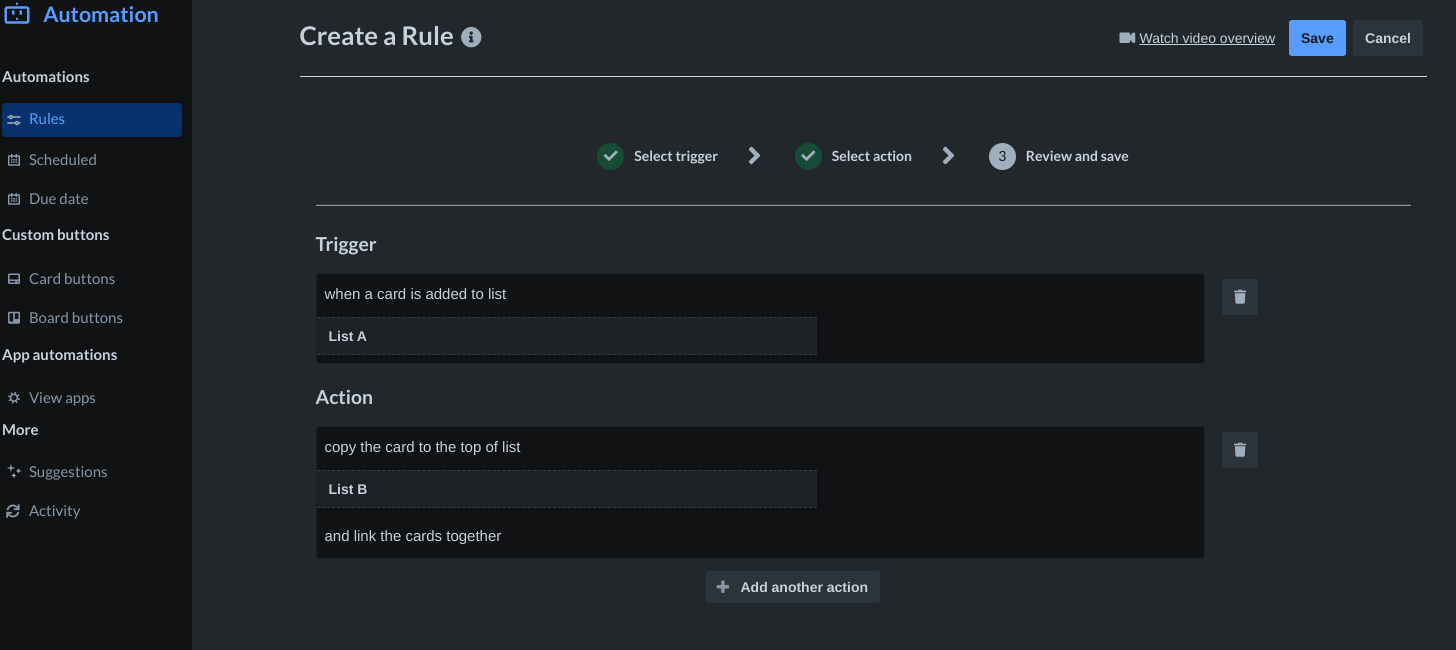Go to Due date automations

tap(58, 199)
